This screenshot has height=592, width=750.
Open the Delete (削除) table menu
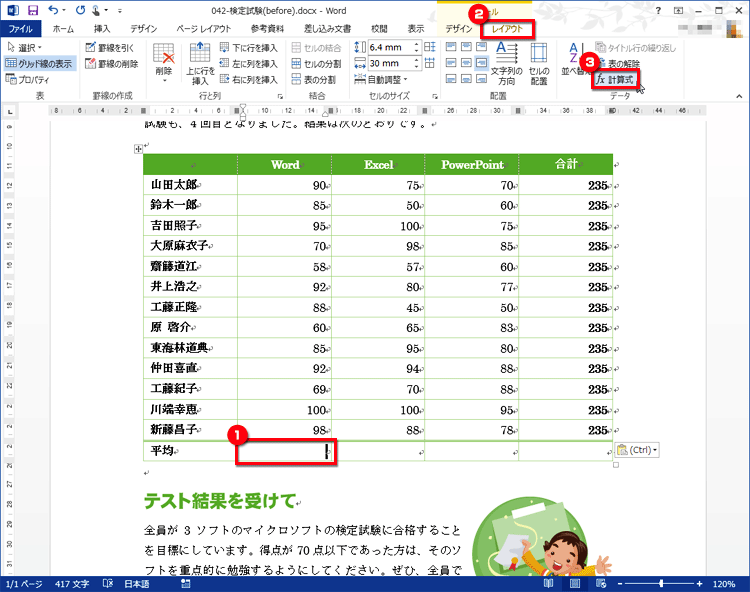click(x=164, y=63)
